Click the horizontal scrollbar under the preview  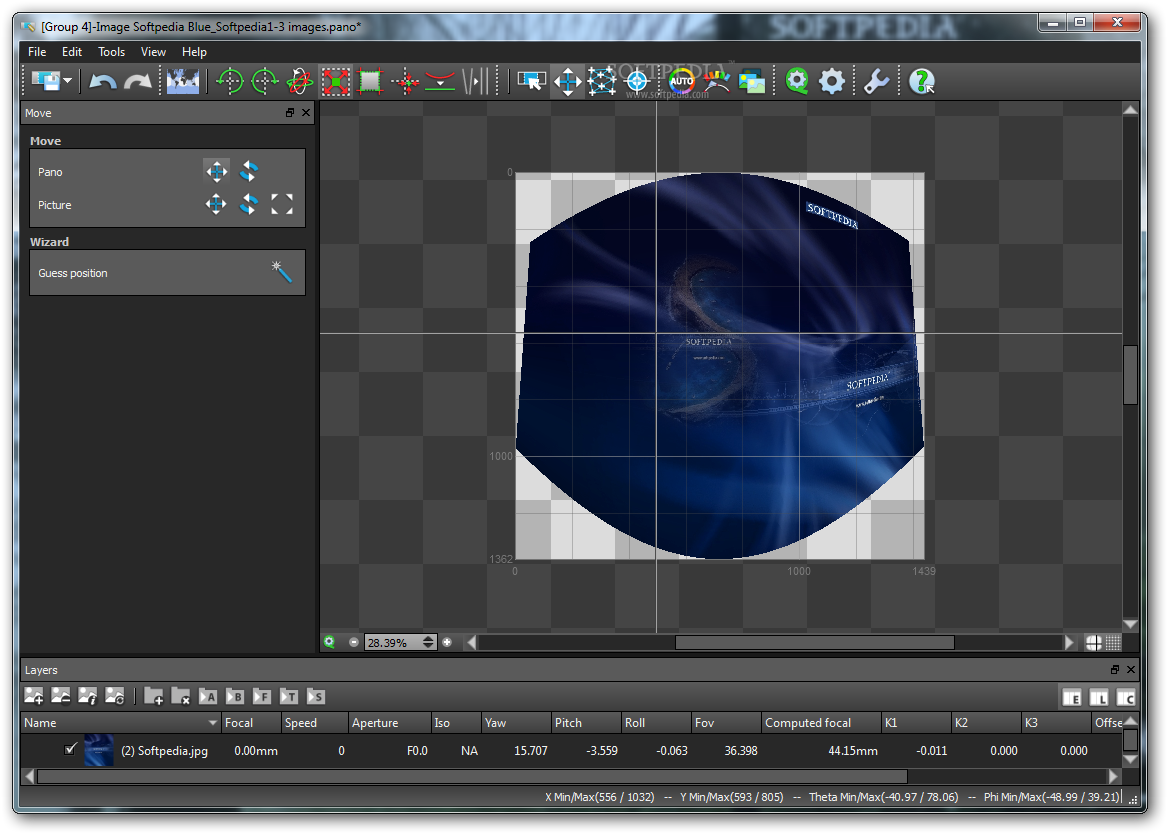(771, 642)
